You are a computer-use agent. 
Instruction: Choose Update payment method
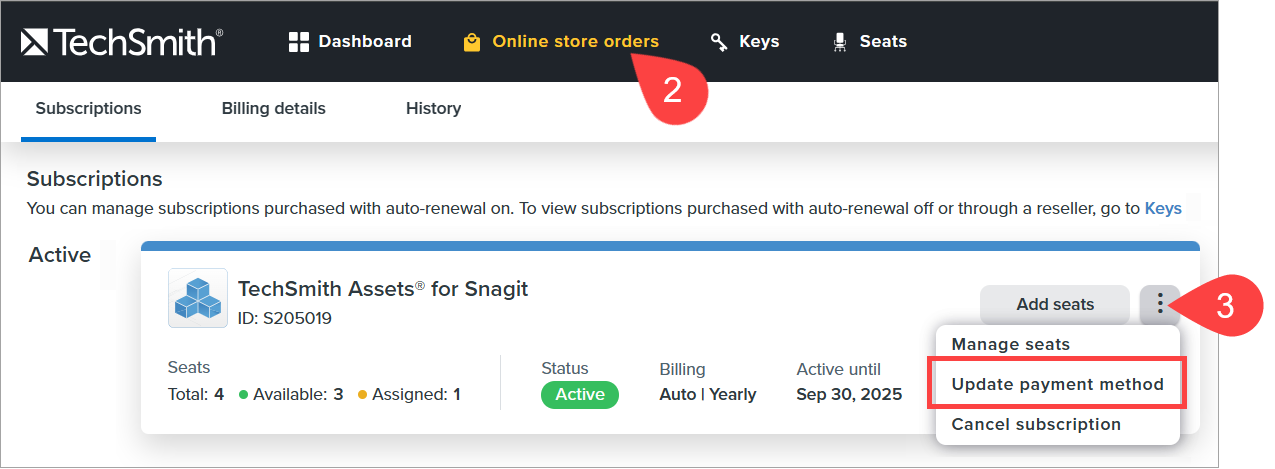pos(1057,384)
